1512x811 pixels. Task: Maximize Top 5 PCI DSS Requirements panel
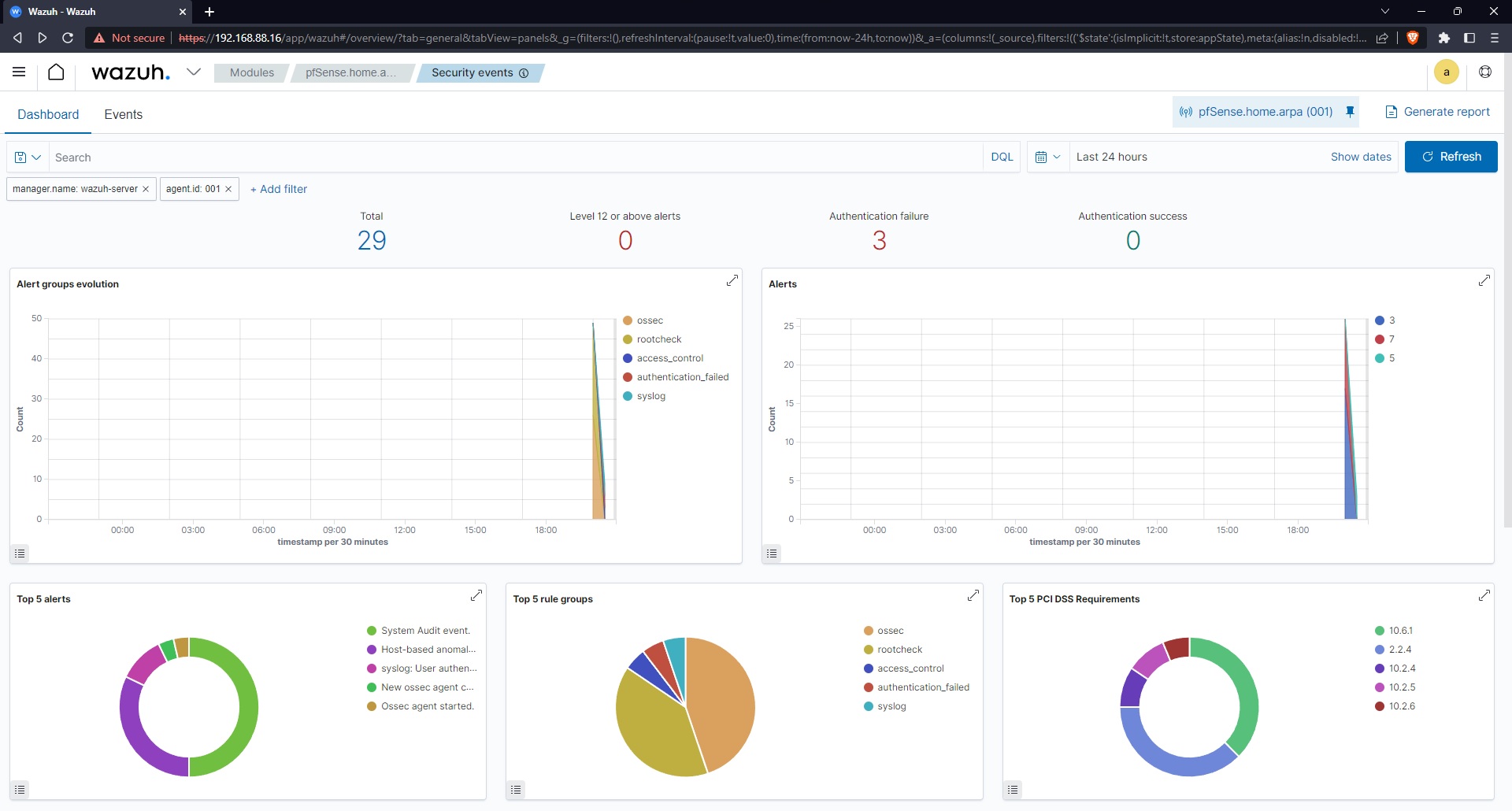[x=1484, y=595]
